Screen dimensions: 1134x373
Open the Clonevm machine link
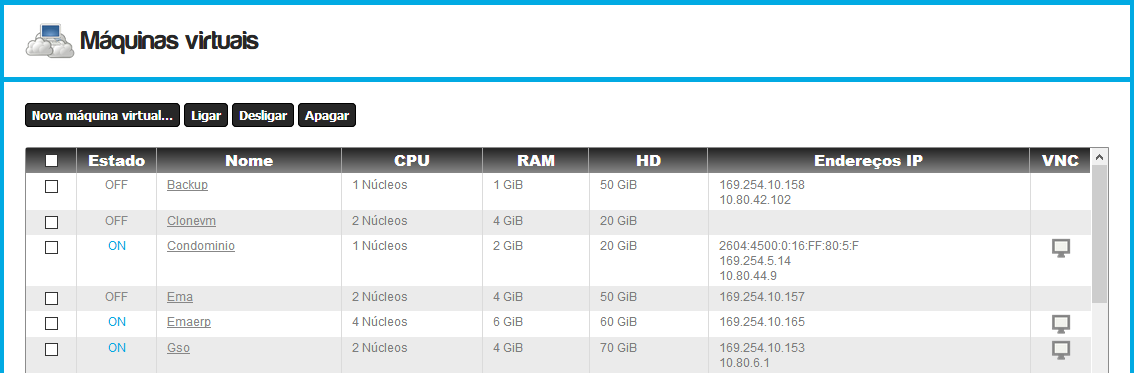point(191,220)
